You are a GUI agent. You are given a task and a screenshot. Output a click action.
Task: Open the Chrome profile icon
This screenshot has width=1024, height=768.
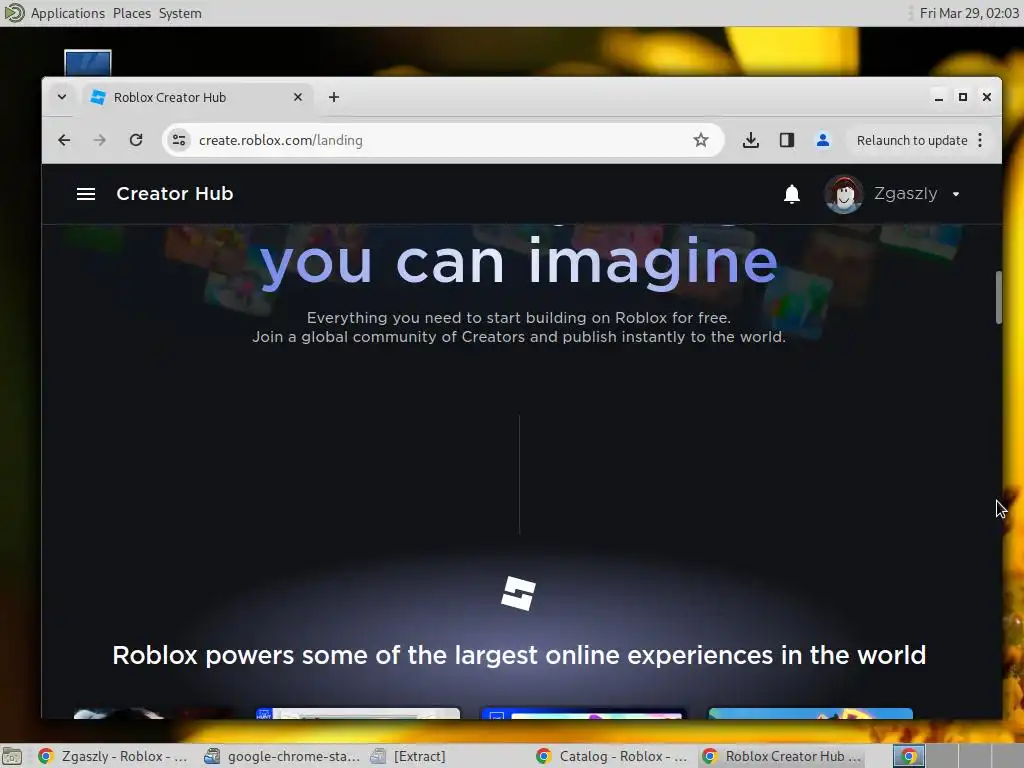(x=823, y=140)
